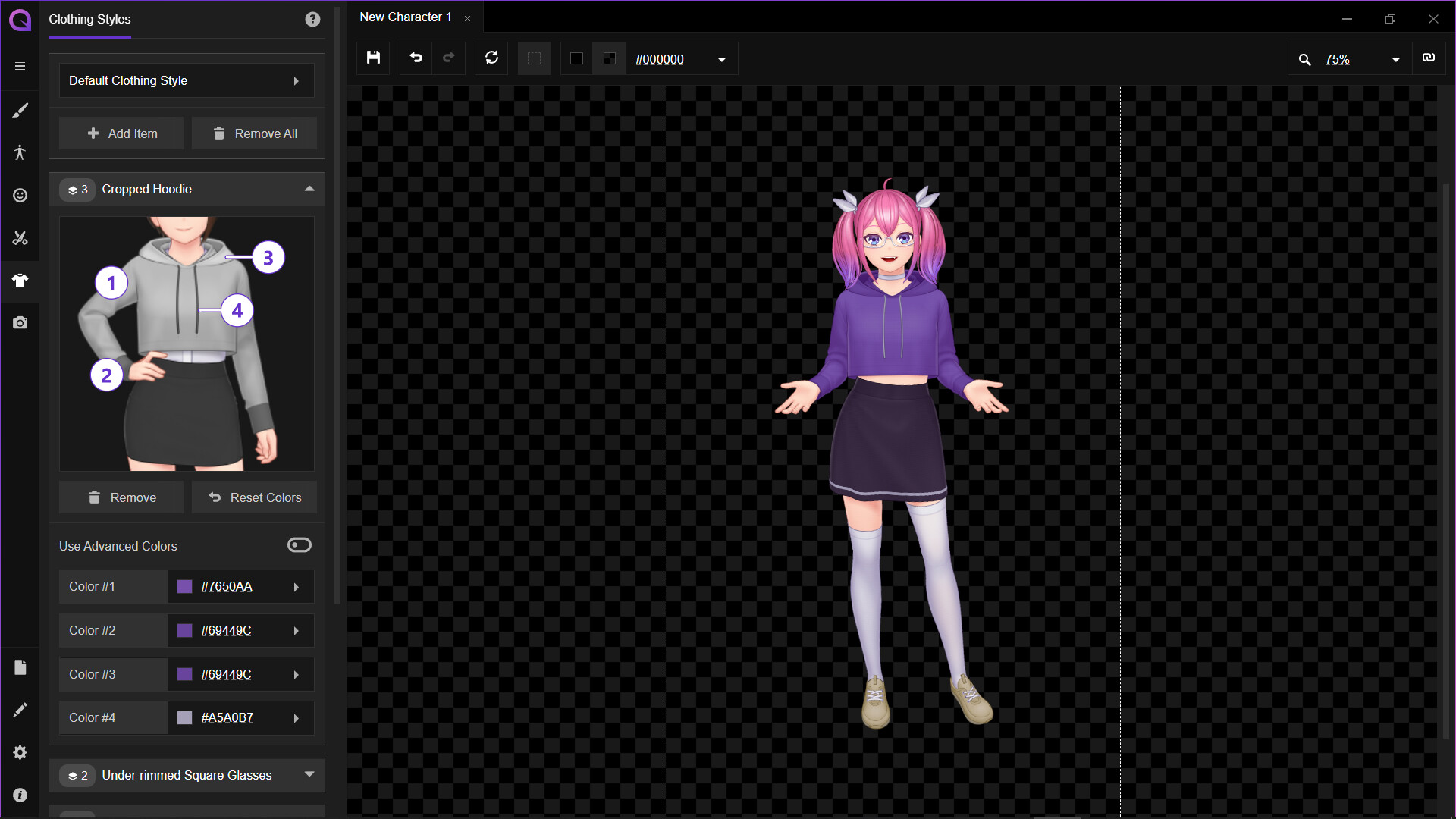The width and height of the screenshot is (1456, 819).
Task: Click the undo arrow icon
Action: (416, 58)
